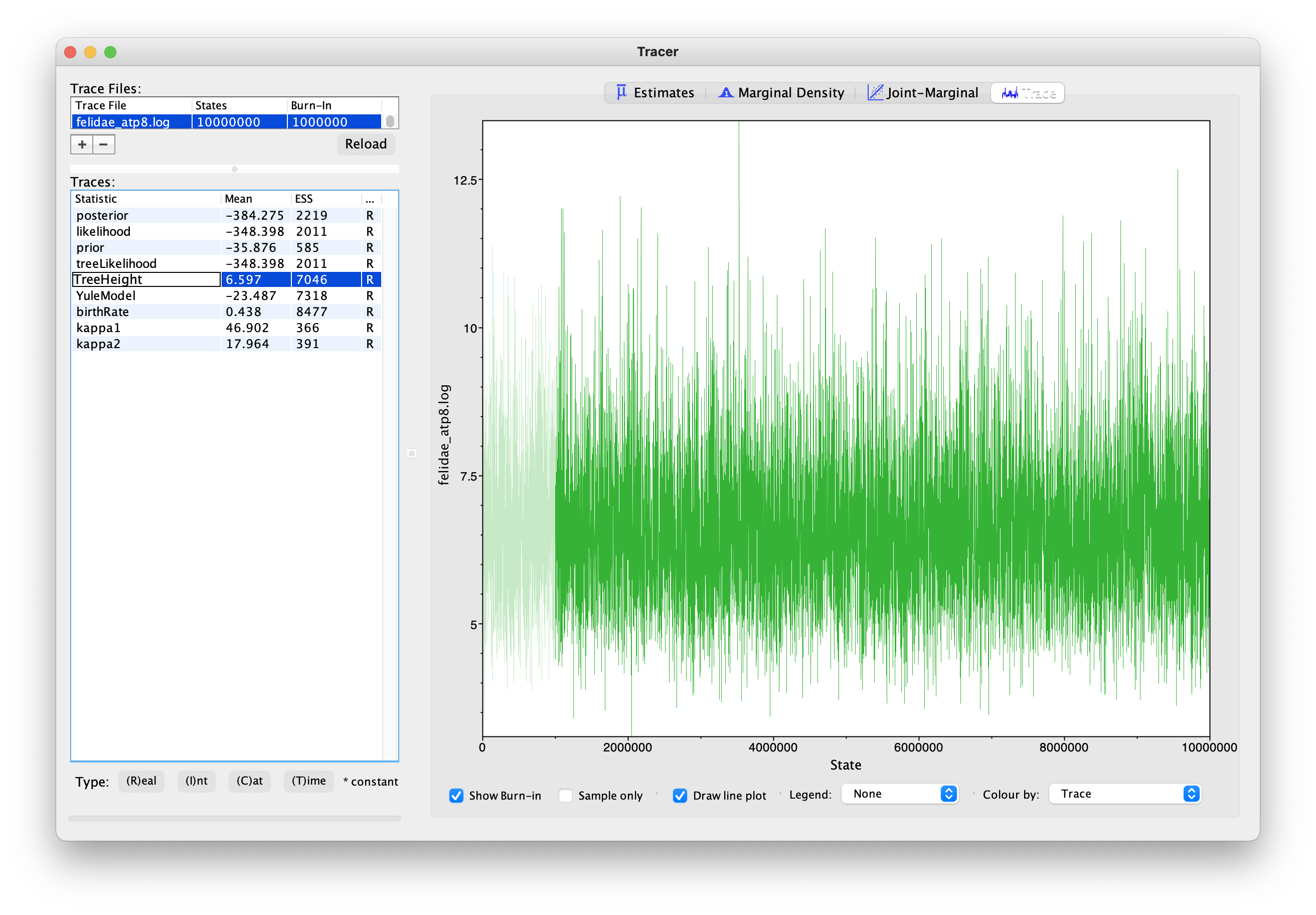Screen dimensions: 1316x915
Task: Click the Trace tab icon
Action: click(x=1009, y=93)
